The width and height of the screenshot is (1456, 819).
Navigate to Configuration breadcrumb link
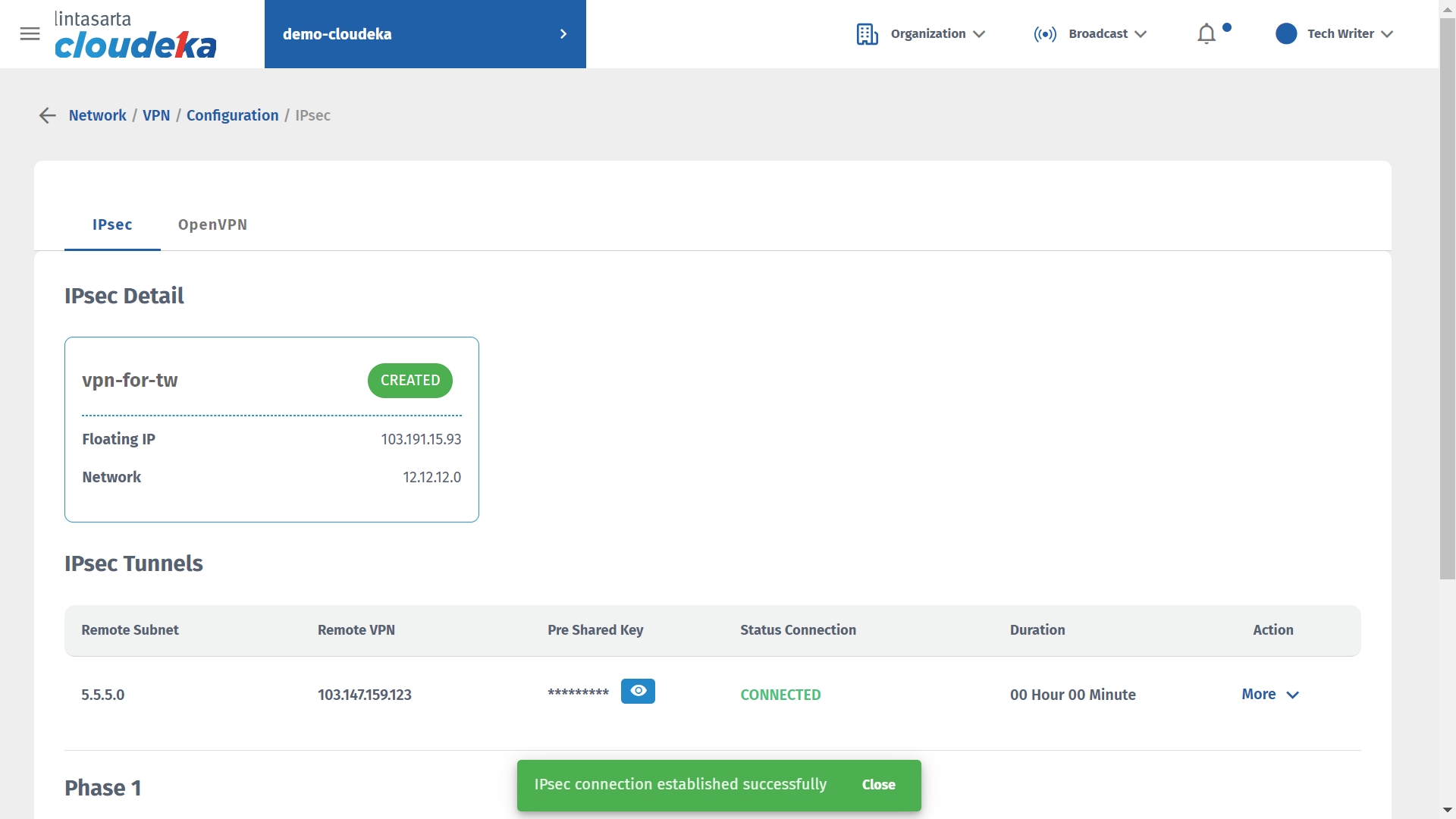pos(232,115)
